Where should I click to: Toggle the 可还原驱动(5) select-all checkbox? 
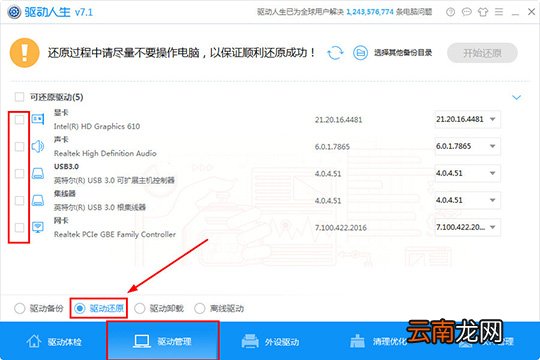19,97
